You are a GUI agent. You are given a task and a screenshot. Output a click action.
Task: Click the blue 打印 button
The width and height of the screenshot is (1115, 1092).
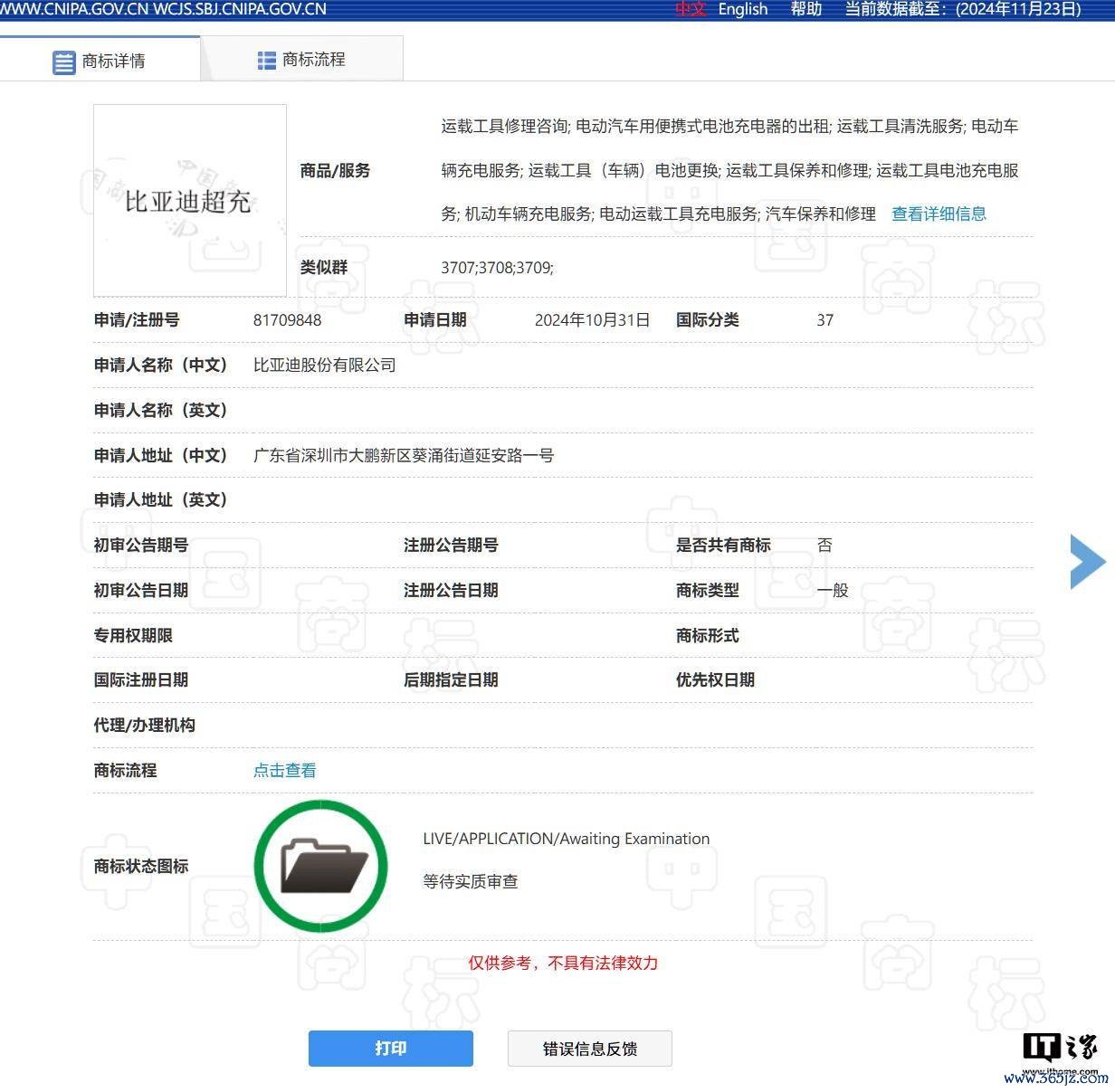pos(390,1049)
